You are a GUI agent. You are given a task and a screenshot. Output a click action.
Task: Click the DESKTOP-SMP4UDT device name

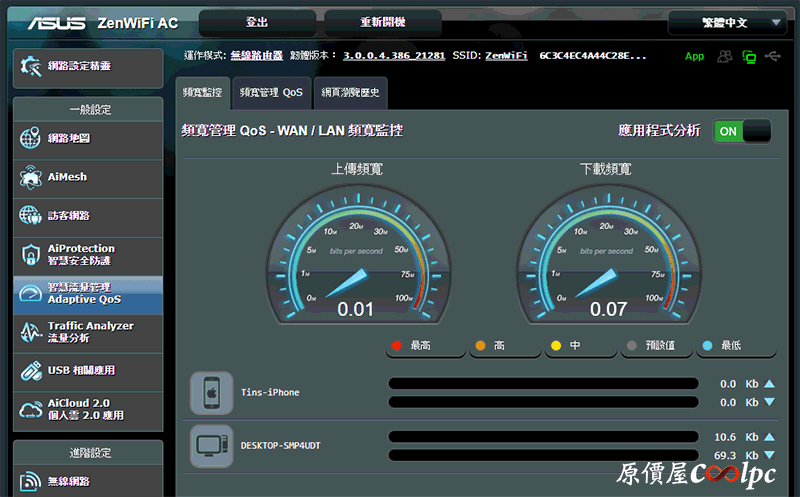tap(281, 446)
